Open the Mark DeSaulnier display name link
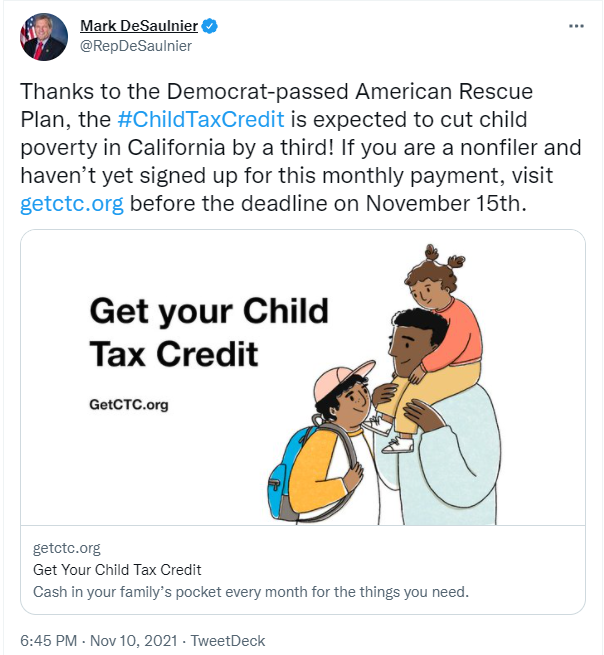The height and width of the screenshot is (655, 604). 138,26
